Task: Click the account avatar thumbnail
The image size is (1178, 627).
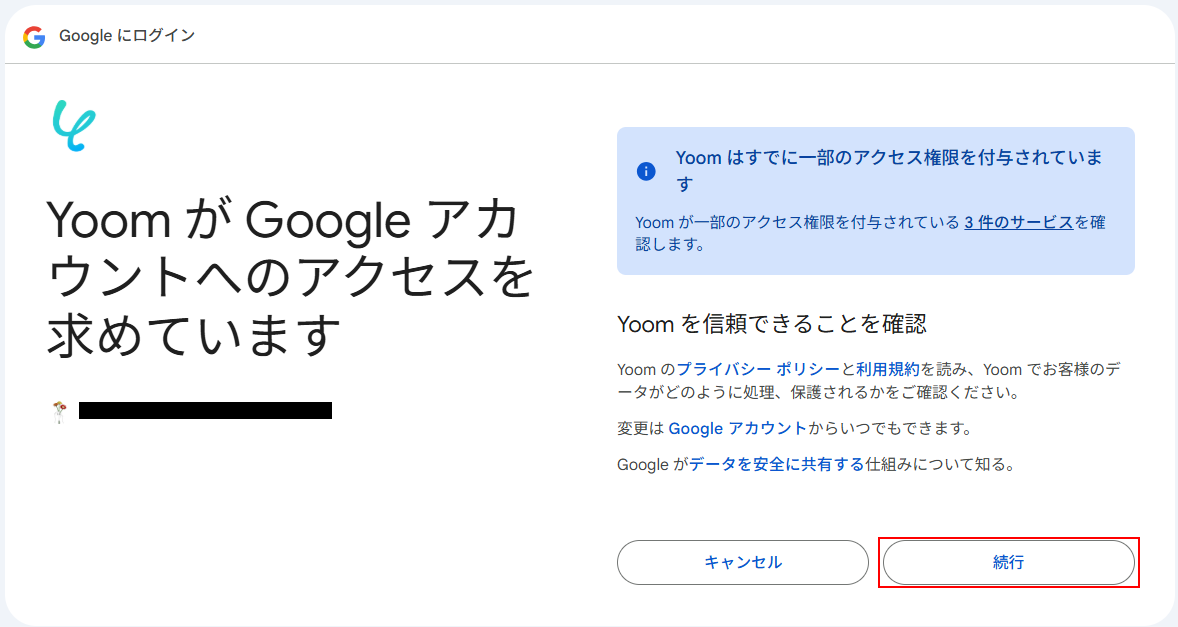Action: (59, 410)
